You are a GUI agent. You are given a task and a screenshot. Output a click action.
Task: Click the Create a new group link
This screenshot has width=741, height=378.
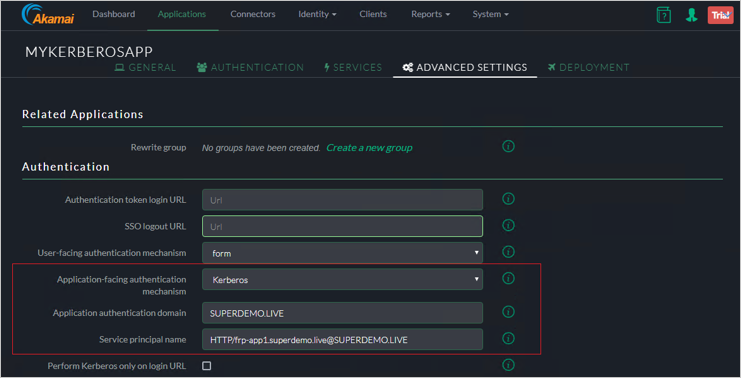(x=369, y=148)
